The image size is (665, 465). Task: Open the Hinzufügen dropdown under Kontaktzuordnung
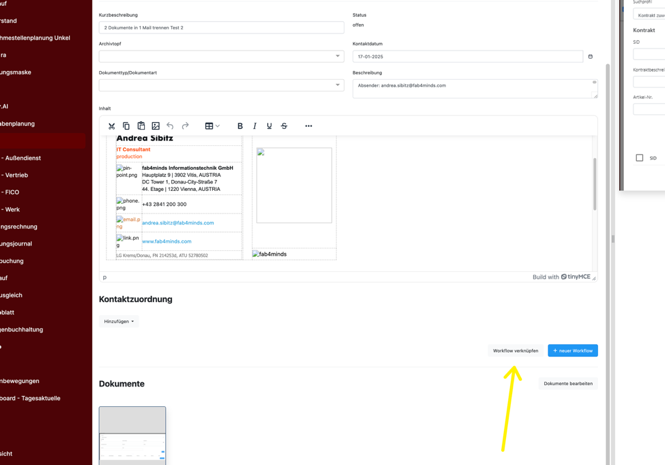click(118, 322)
